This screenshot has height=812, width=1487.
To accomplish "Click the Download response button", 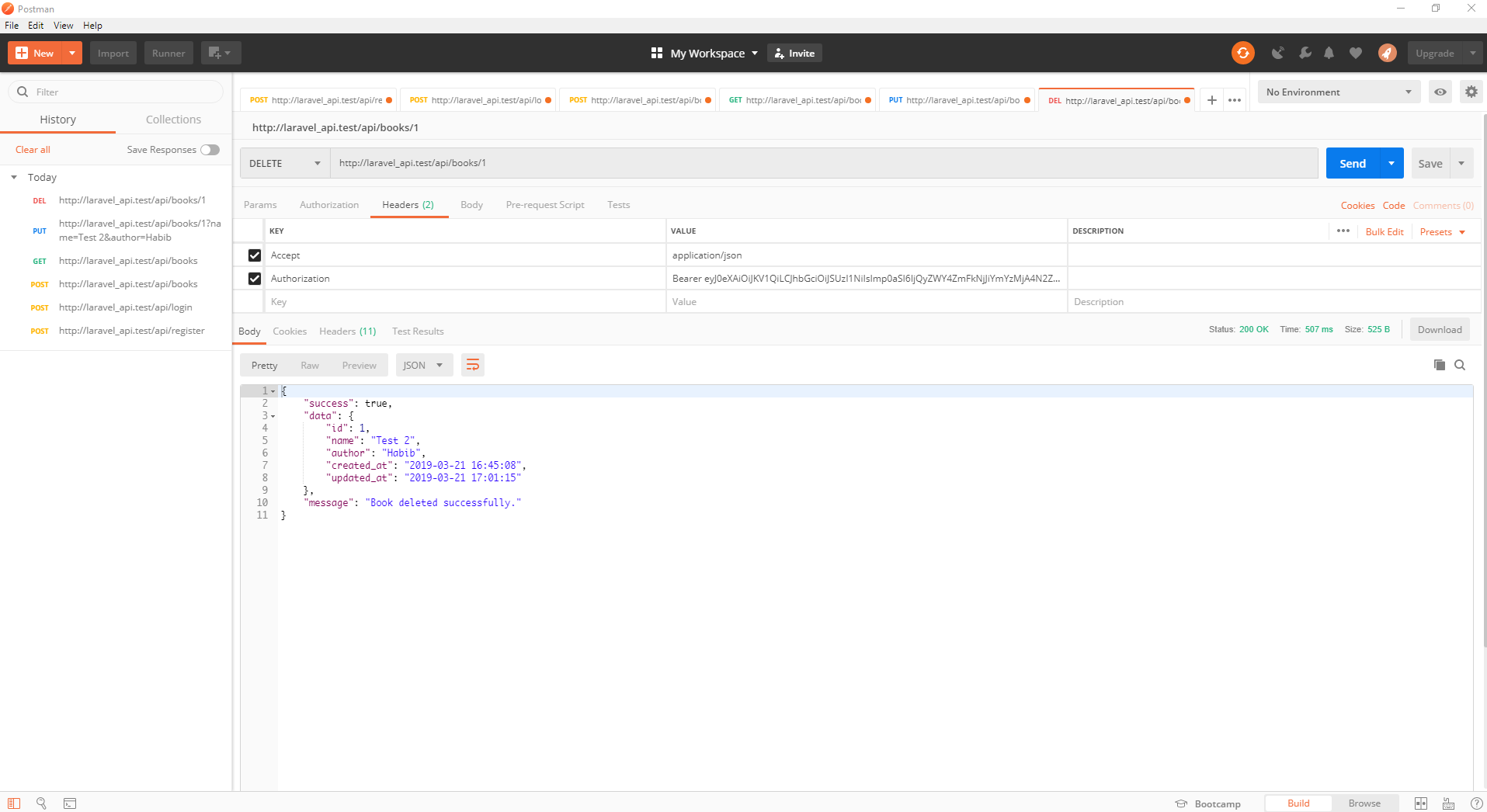I will coord(1440,329).
